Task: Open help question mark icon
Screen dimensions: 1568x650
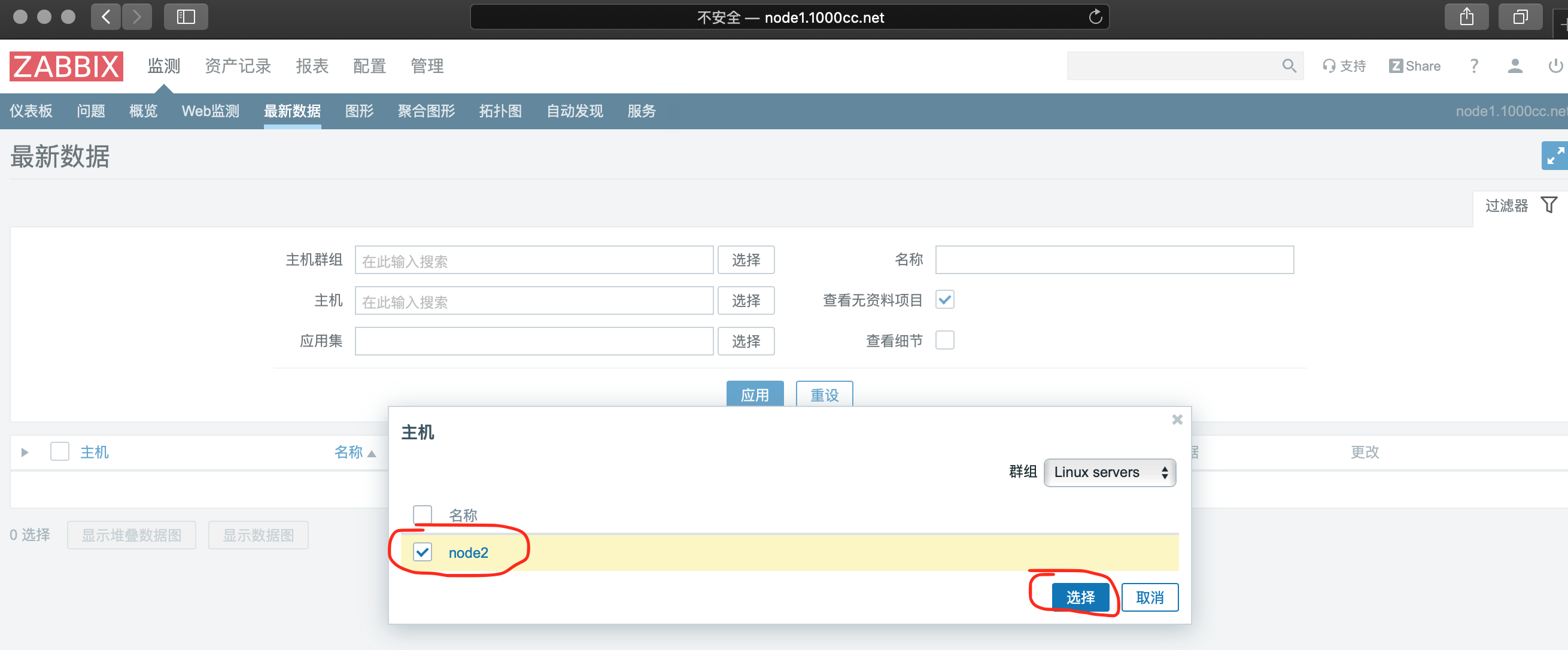Action: pyautogui.click(x=1473, y=66)
